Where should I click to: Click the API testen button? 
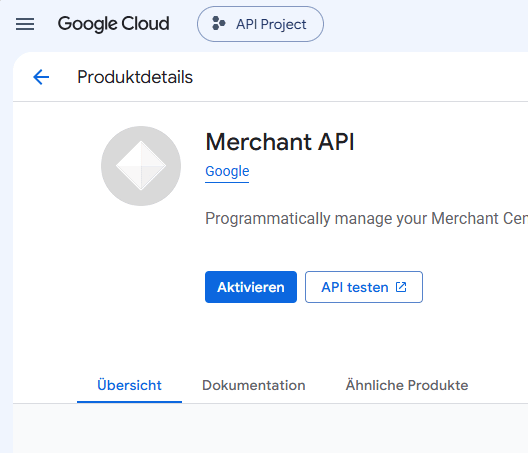coord(364,287)
